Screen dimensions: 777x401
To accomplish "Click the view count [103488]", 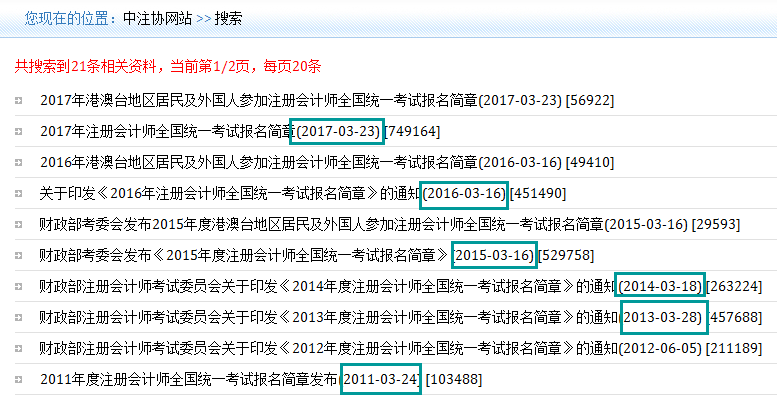I will click(x=454, y=380).
